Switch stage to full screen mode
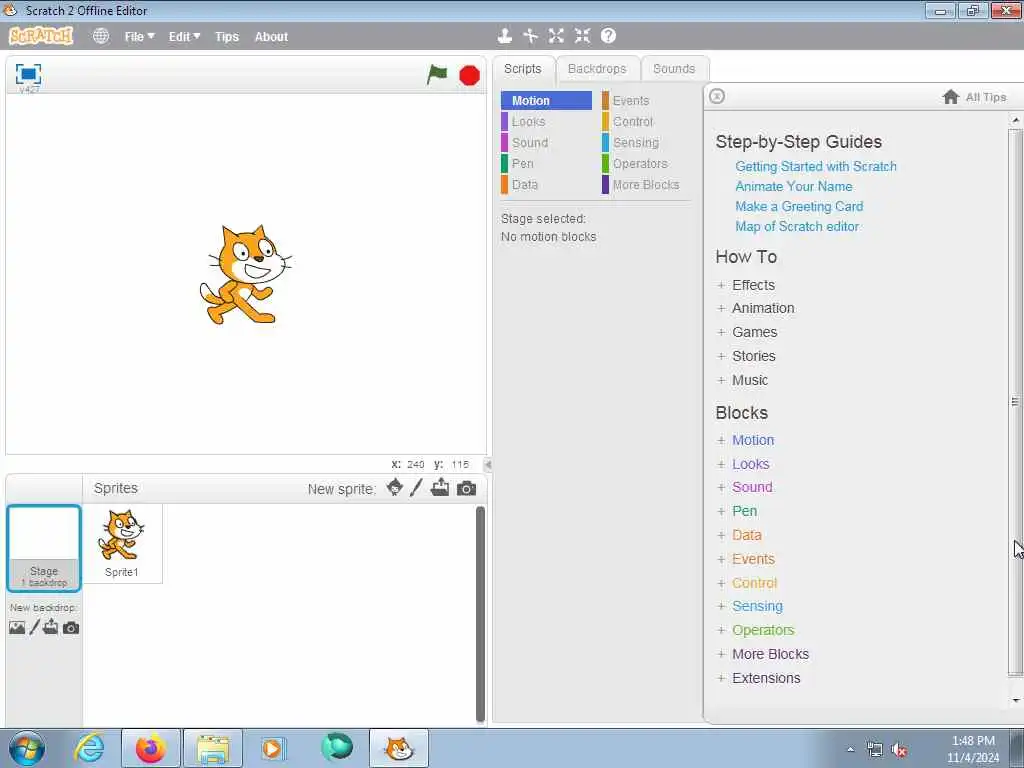The width and height of the screenshot is (1024, 768). click(28, 74)
